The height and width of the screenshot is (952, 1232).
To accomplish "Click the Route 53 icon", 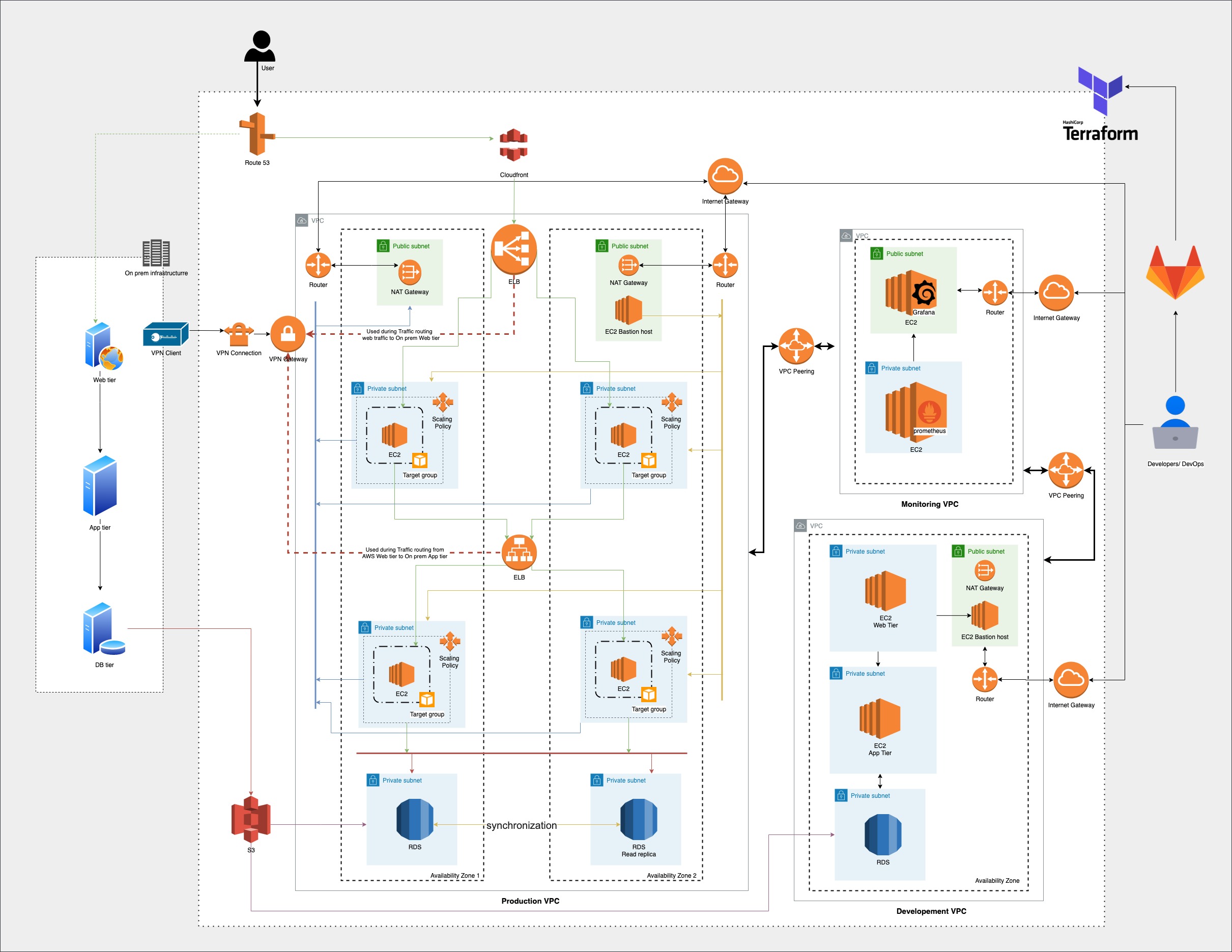I will pos(257,134).
